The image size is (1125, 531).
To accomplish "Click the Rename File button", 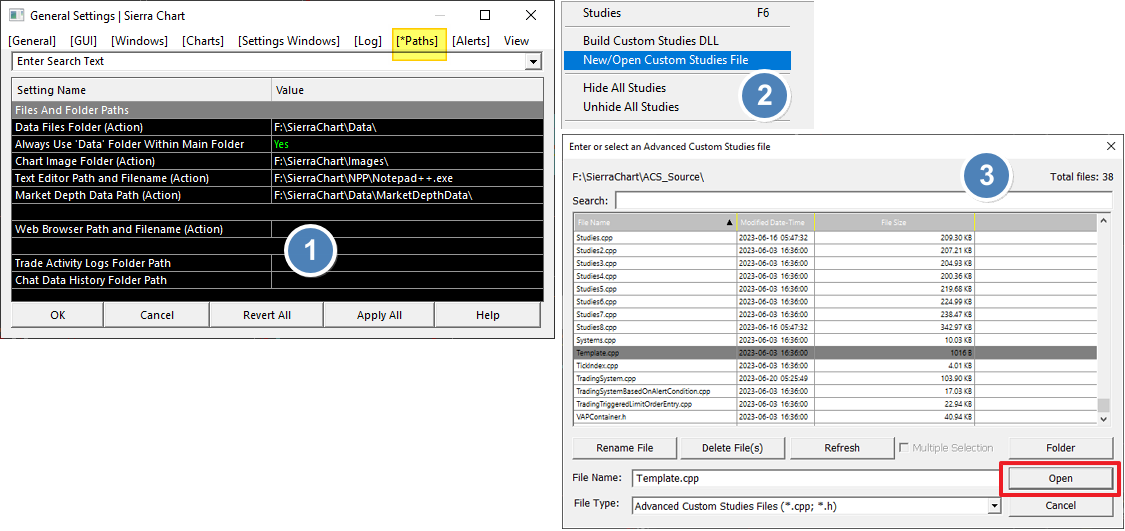I will [625, 448].
